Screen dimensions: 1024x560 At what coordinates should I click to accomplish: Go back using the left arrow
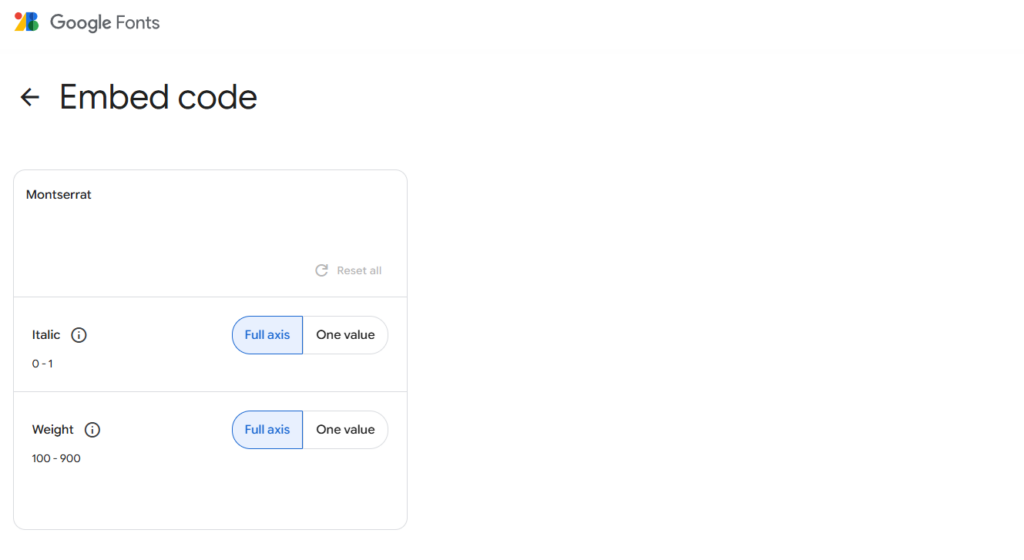pos(30,97)
